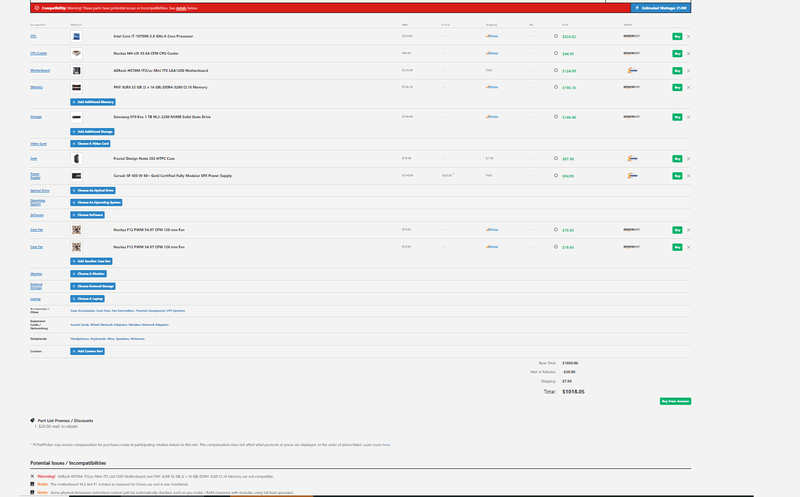Remove the Noctua NH-L9i CPU cooler row
800x497 pixels.
(x=688, y=54)
